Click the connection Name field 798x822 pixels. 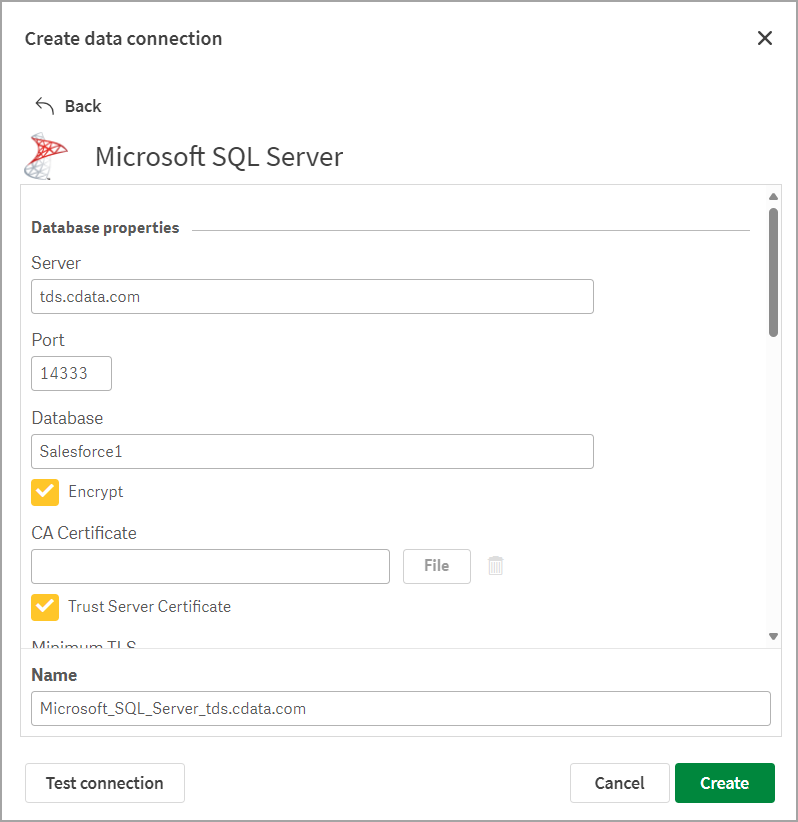pyautogui.click(x=400, y=708)
